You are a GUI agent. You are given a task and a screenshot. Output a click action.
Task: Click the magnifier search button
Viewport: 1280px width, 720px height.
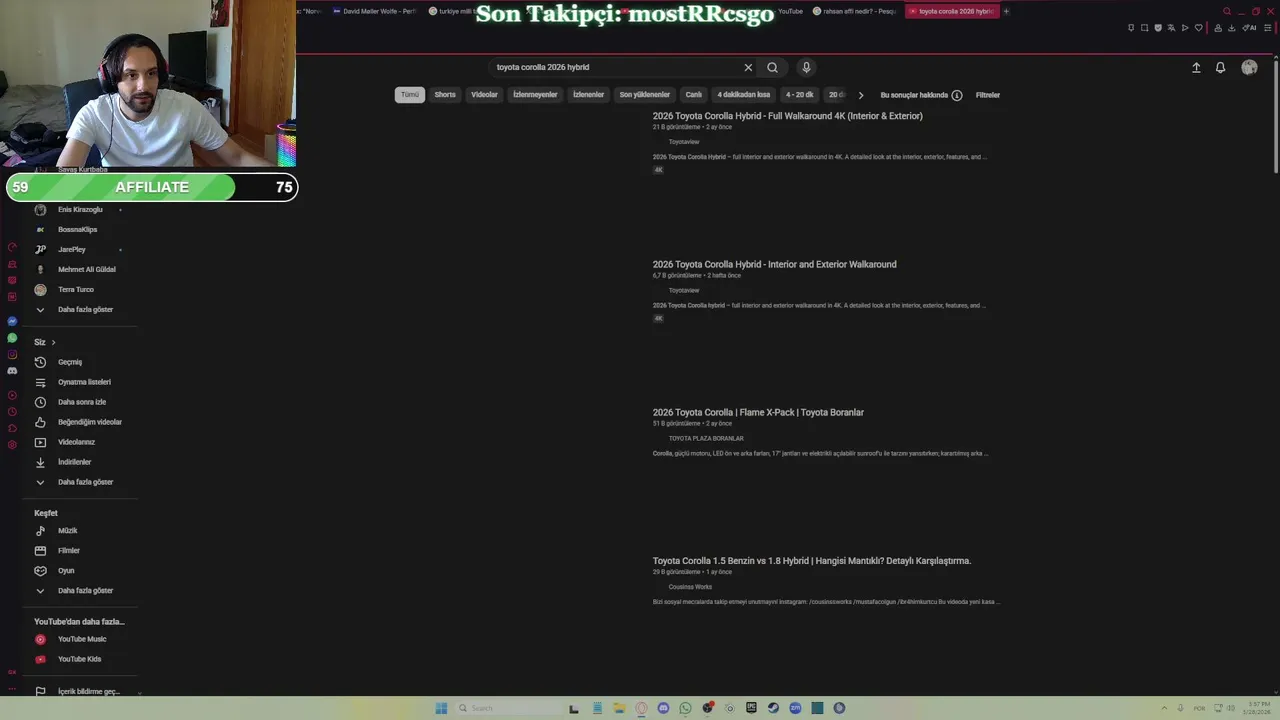(772, 67)
